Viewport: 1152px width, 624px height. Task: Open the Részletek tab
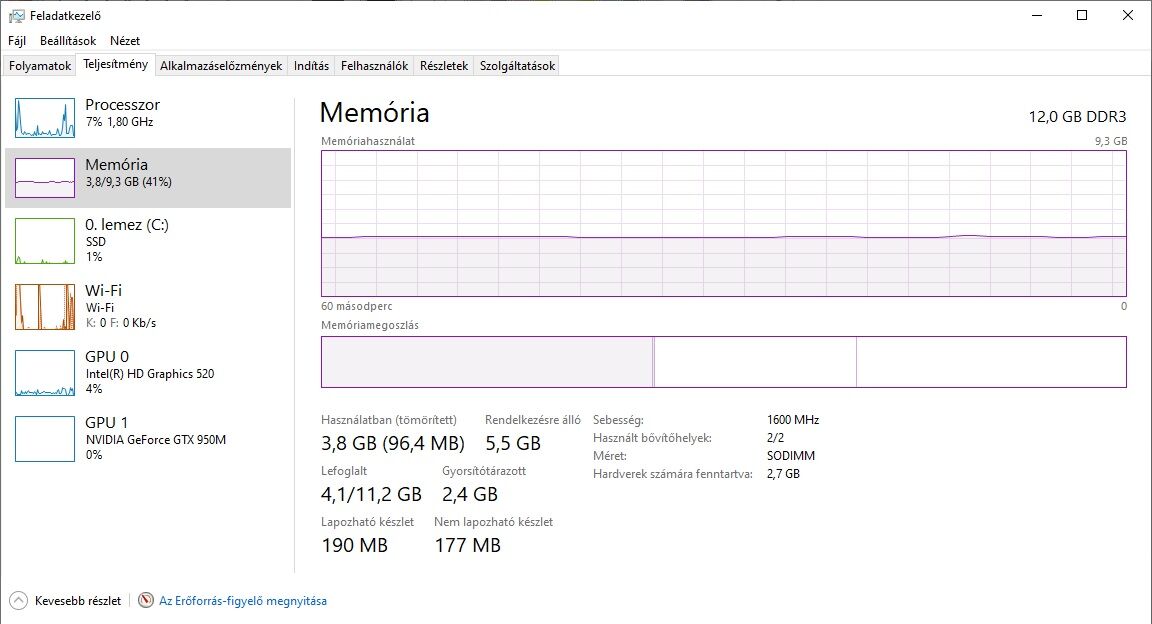(x=444, y=65)
